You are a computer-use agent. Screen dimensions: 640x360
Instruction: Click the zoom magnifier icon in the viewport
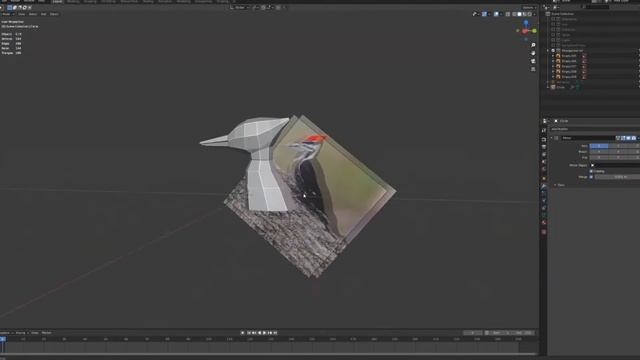pos(533,45)
